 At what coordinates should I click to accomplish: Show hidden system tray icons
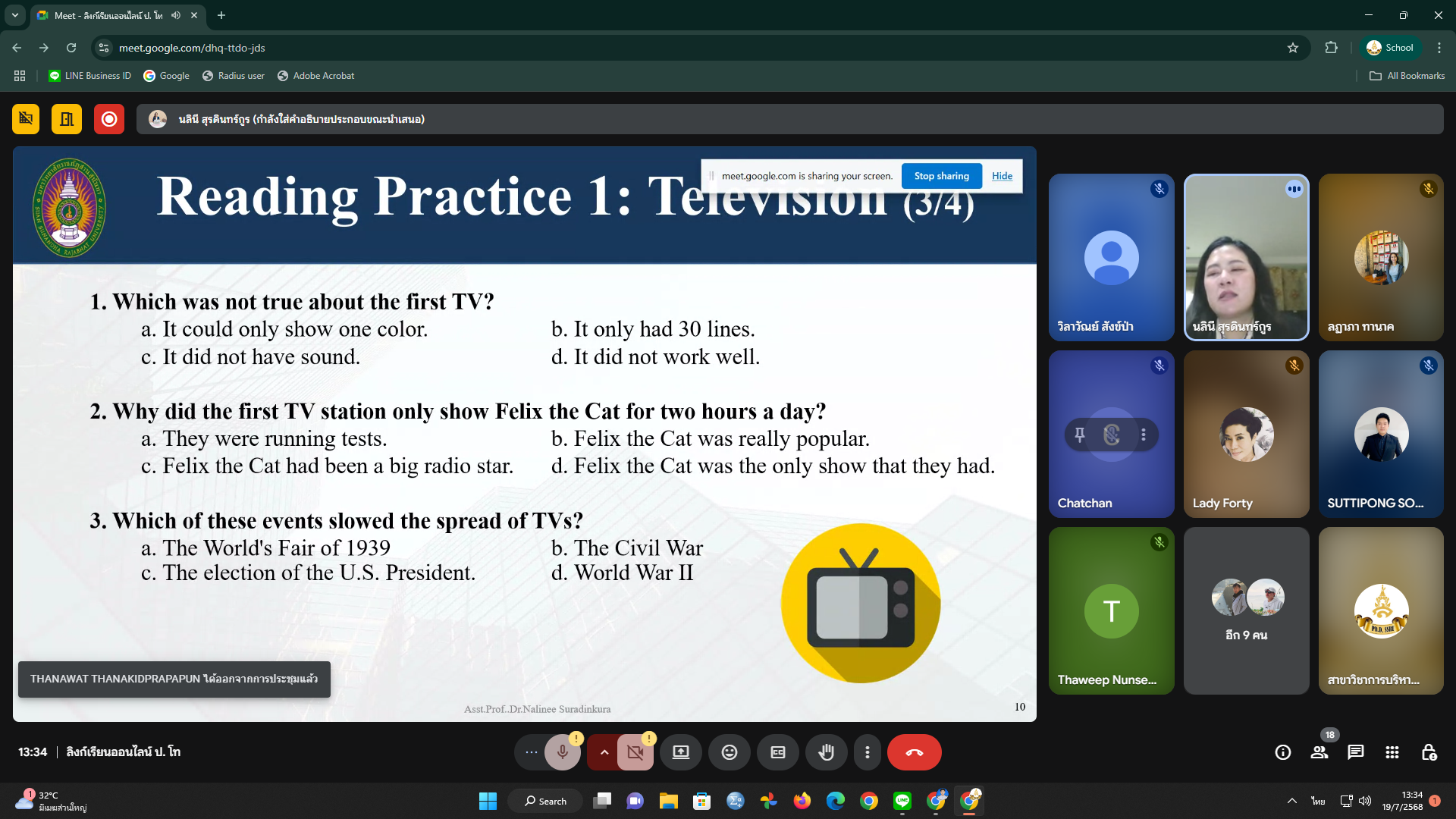click(x=1291, y=801)
